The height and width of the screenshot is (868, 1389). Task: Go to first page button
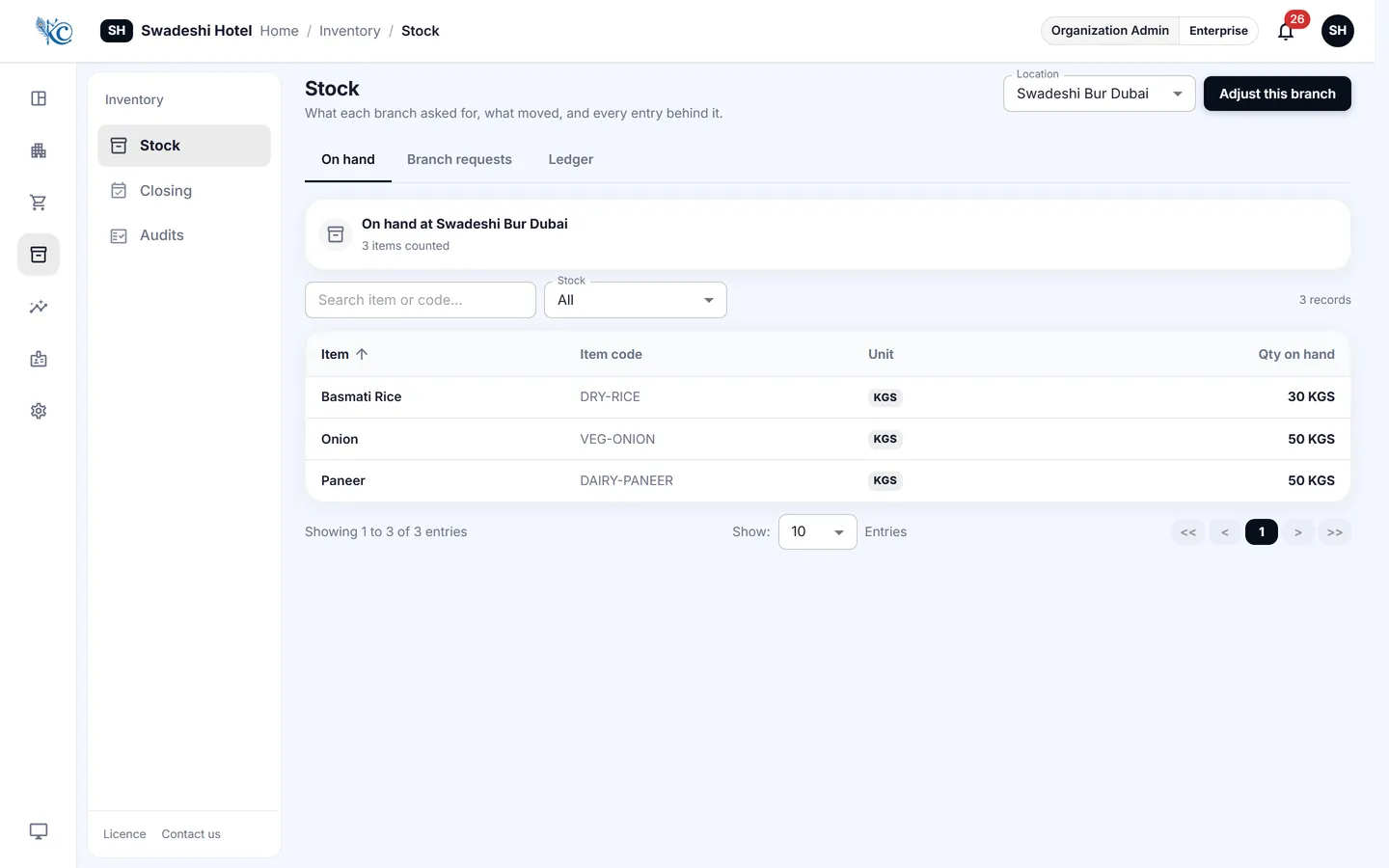click(x=1188, y=532)
